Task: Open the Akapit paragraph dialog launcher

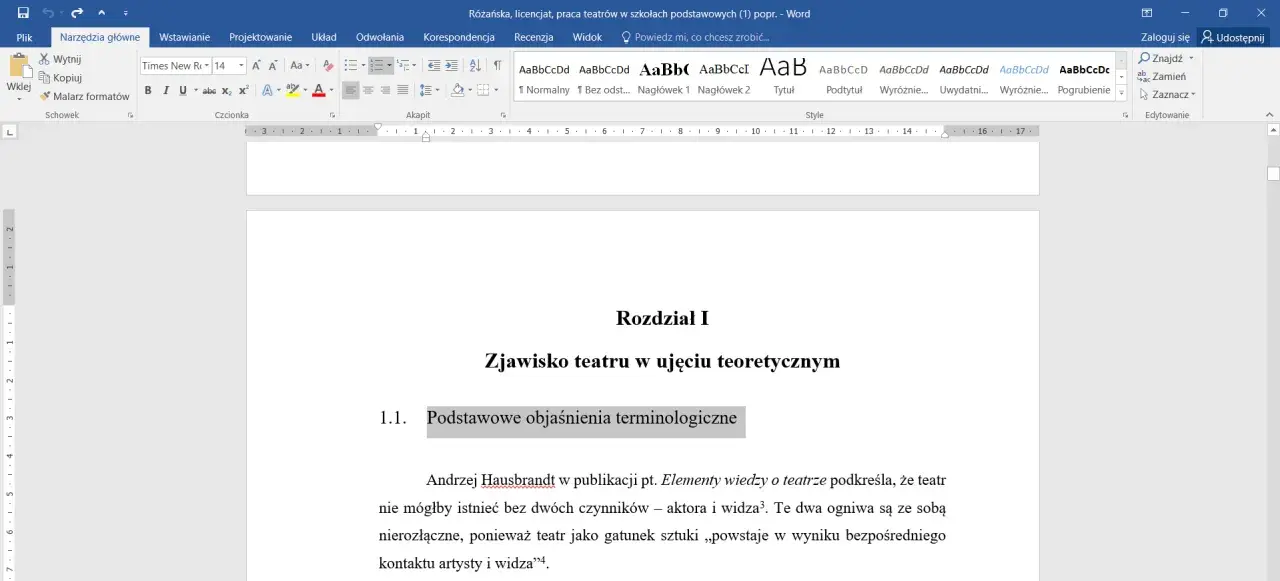Action: coord(503,116)
